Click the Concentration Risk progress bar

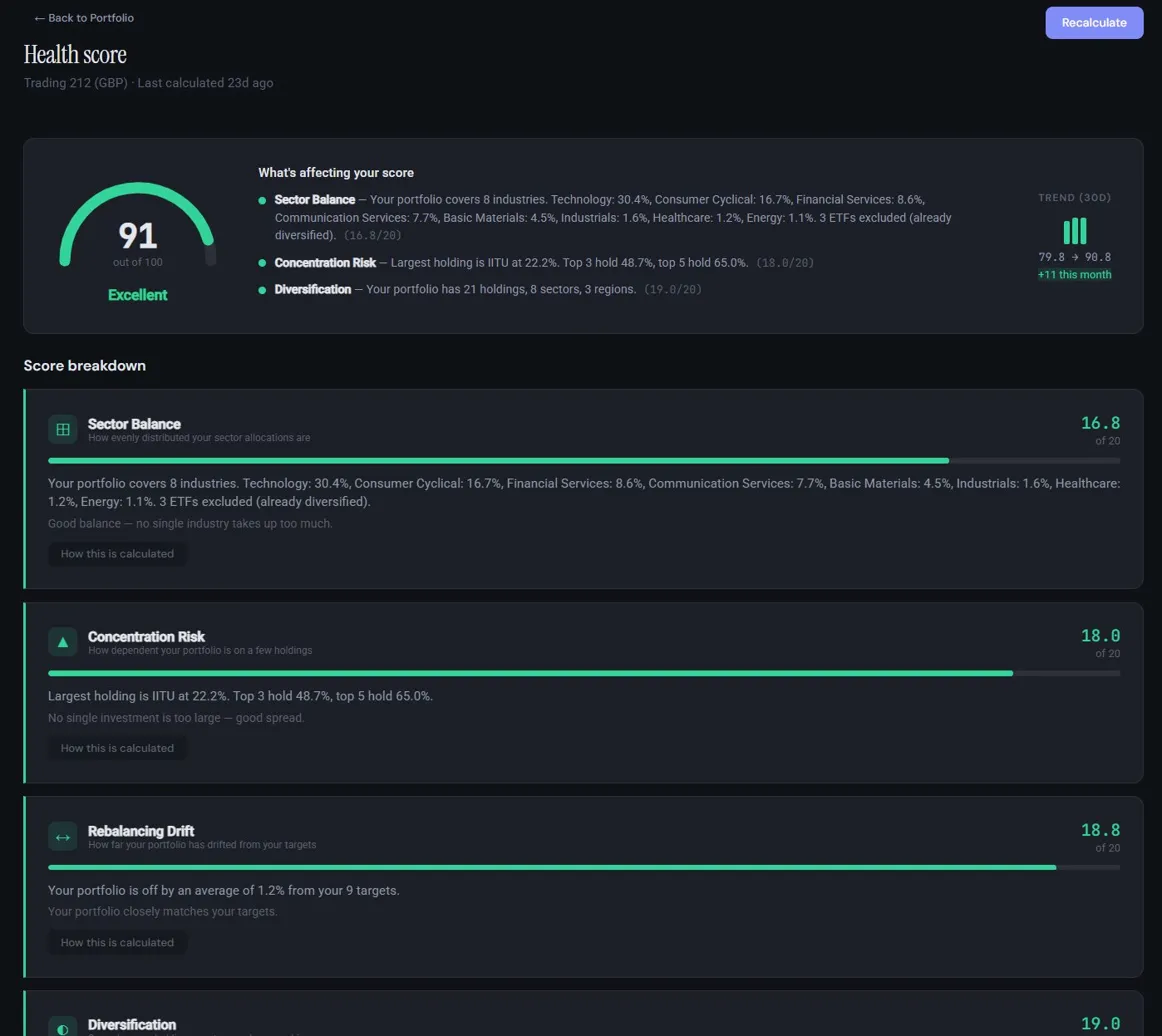pos(583,674)
